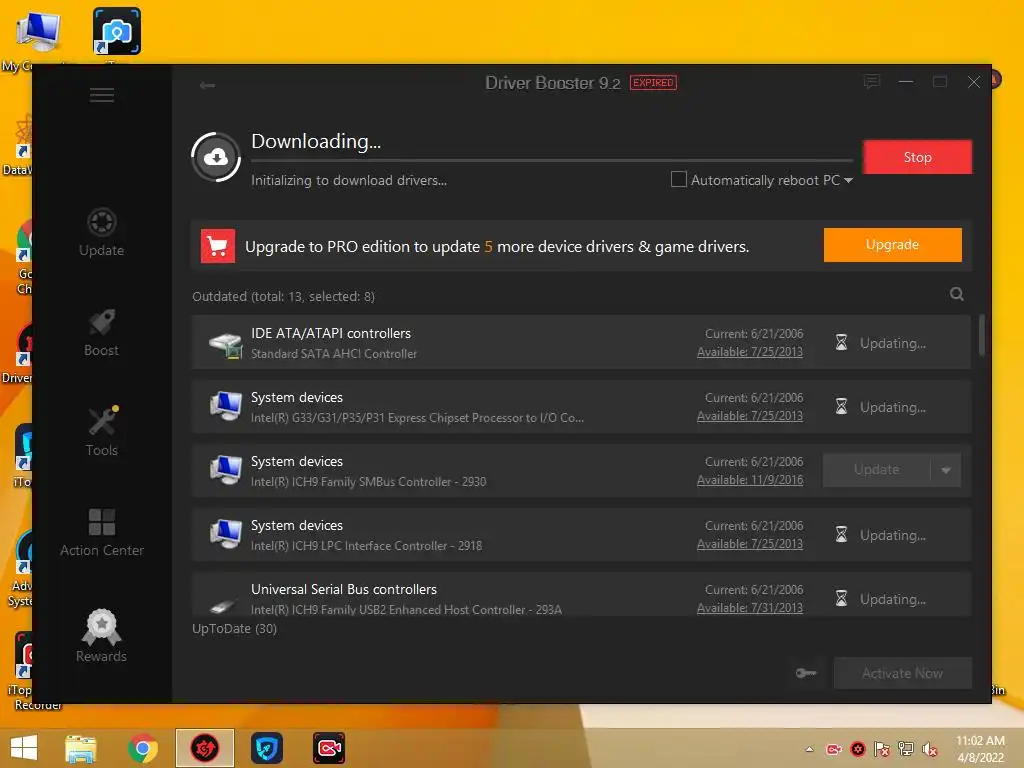Viewport: 1024px width, 768px height.
Task: Select the Outdated (total: 13, selected: 8) label
Action: (x=283, y=296)
